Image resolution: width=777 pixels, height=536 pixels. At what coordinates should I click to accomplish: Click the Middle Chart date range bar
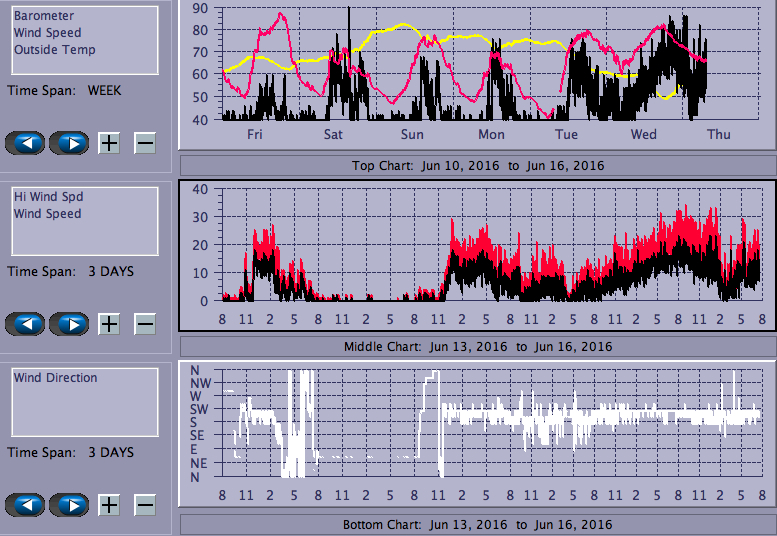477,346
